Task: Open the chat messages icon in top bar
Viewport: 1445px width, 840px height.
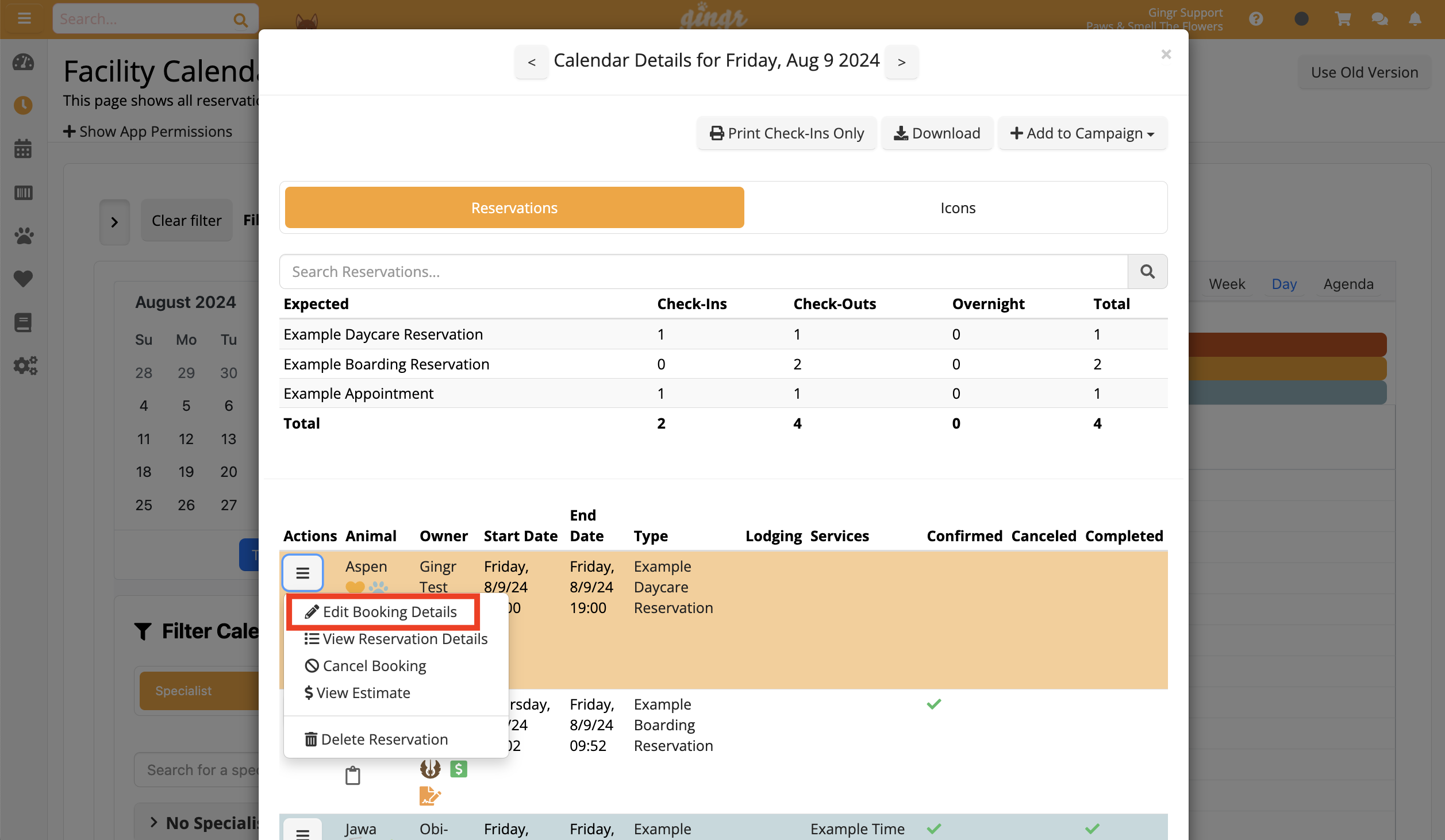Action: [1379, 18]
